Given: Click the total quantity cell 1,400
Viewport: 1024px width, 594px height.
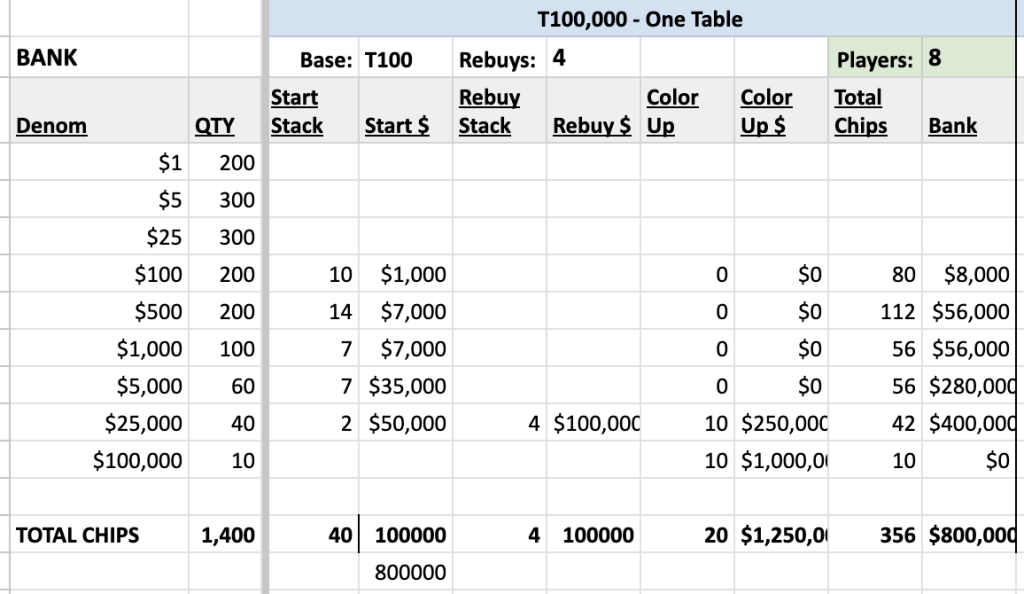Looking at the screenshot, I should point(225,535).
